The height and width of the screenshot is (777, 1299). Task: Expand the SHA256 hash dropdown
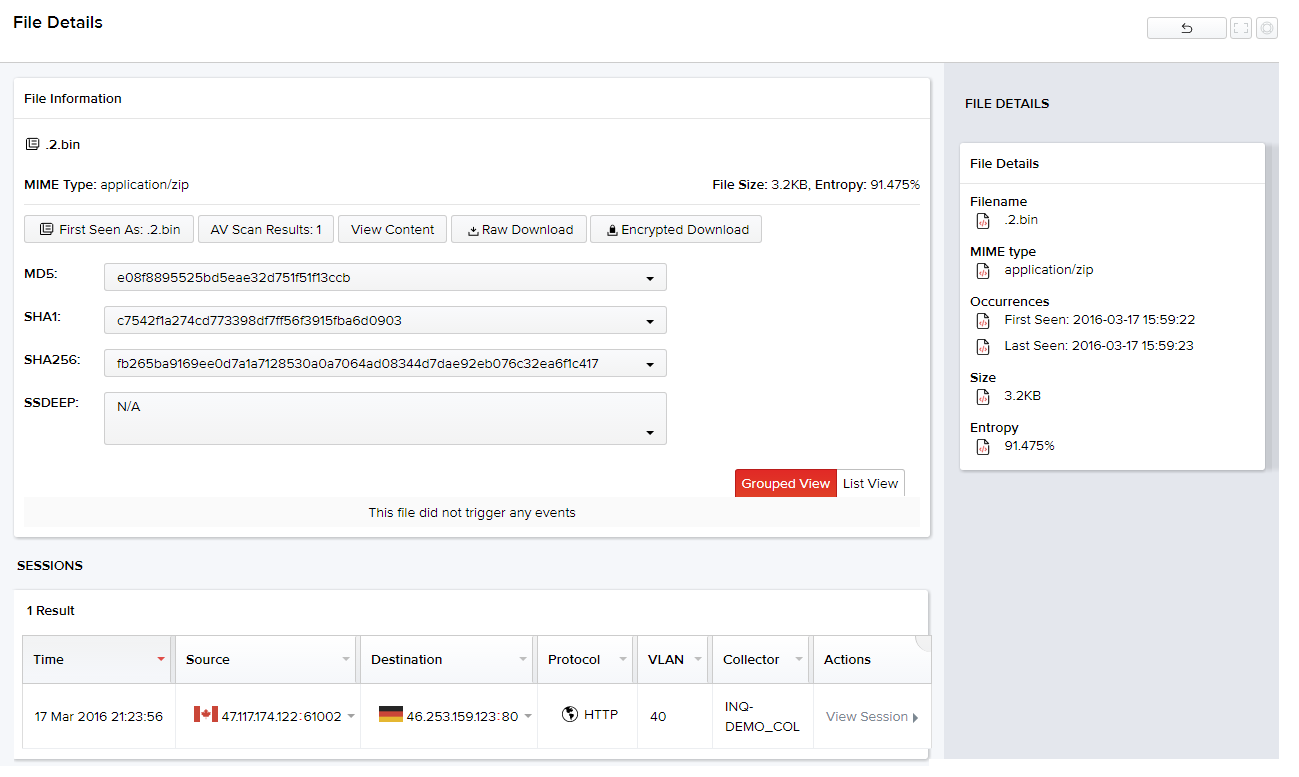pyautogui.click(x=649, y=364)
